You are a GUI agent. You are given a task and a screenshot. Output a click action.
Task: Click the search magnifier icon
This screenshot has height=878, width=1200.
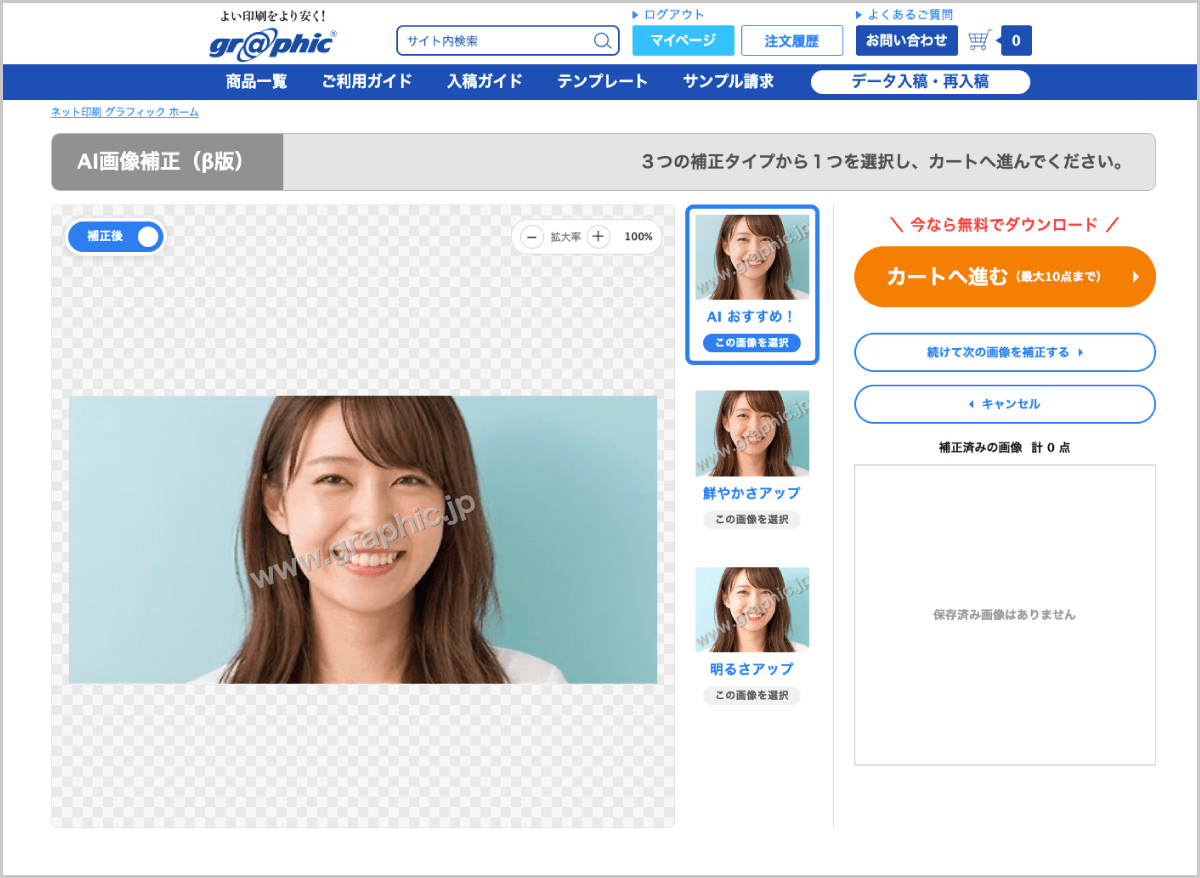602,41
